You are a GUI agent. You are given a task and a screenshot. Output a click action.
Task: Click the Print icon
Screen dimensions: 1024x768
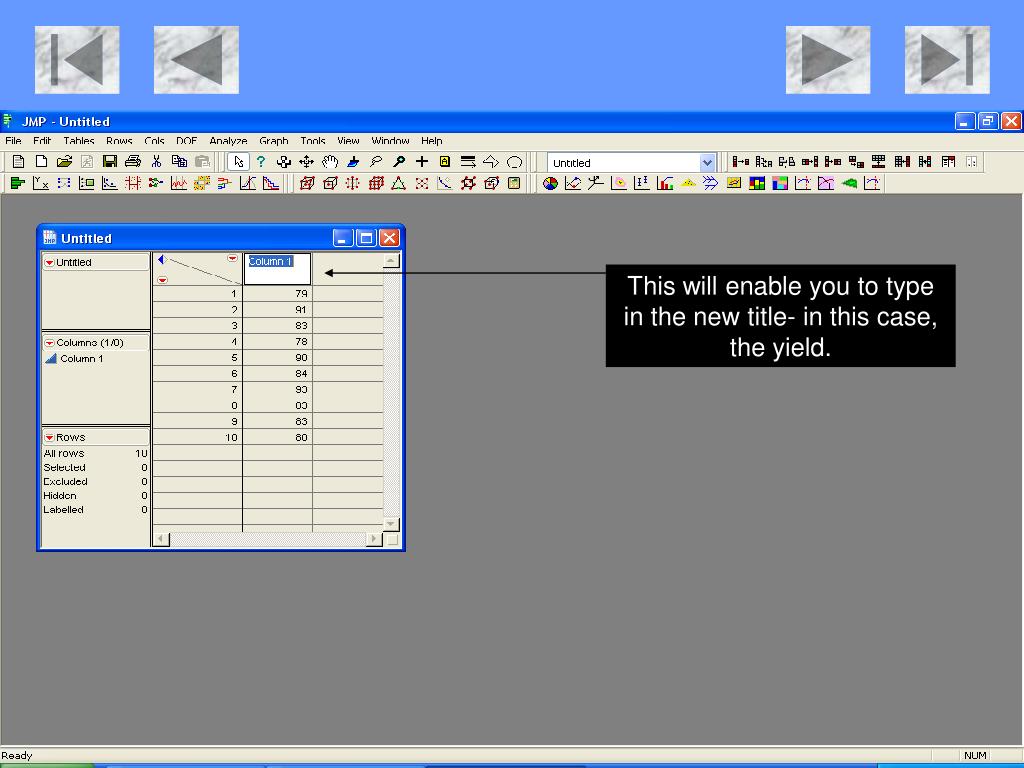(x=133, y=161)
